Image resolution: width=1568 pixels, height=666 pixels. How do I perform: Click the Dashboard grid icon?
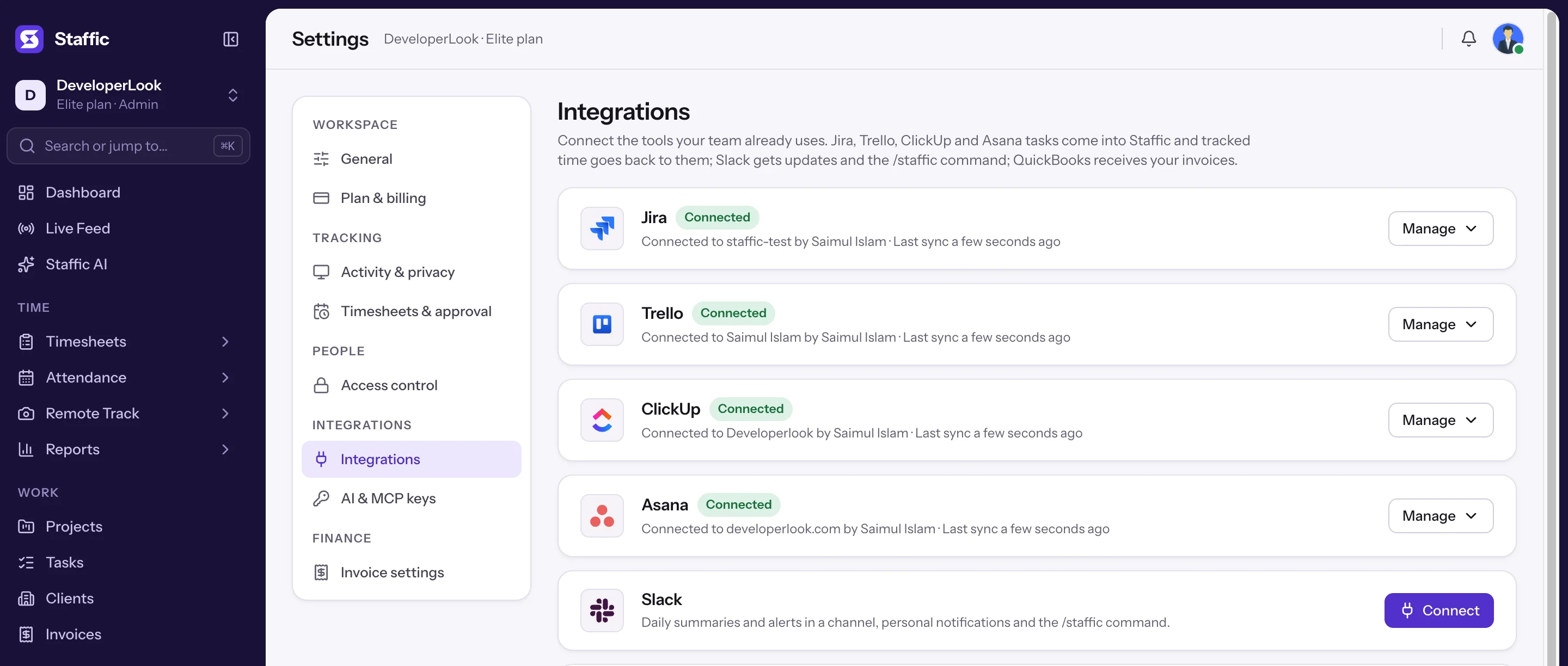click(x=26, y=192)
